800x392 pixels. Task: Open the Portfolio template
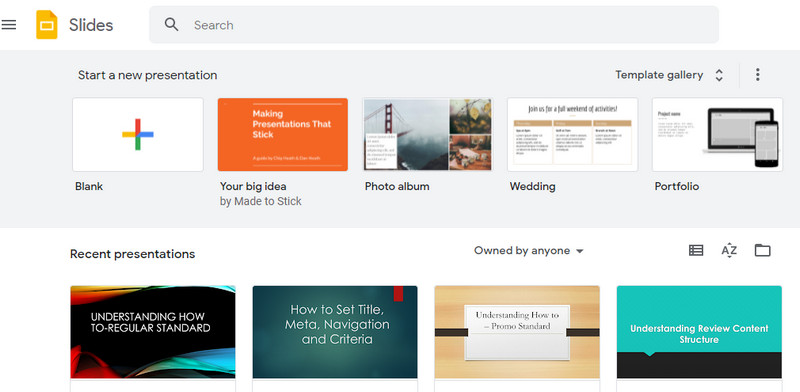point(717,134)
